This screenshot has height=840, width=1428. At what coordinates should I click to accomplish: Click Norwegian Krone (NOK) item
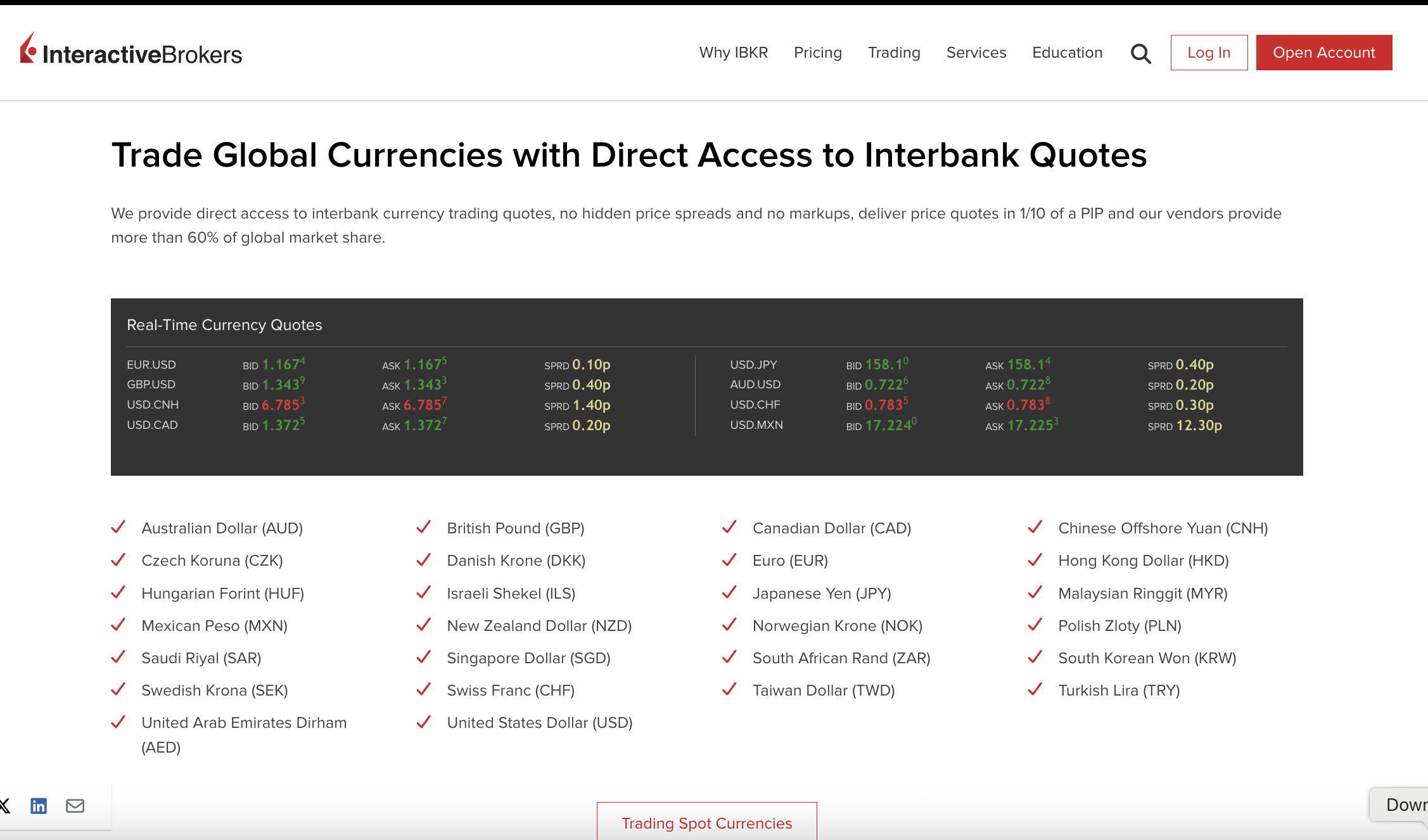click(838, 626)
